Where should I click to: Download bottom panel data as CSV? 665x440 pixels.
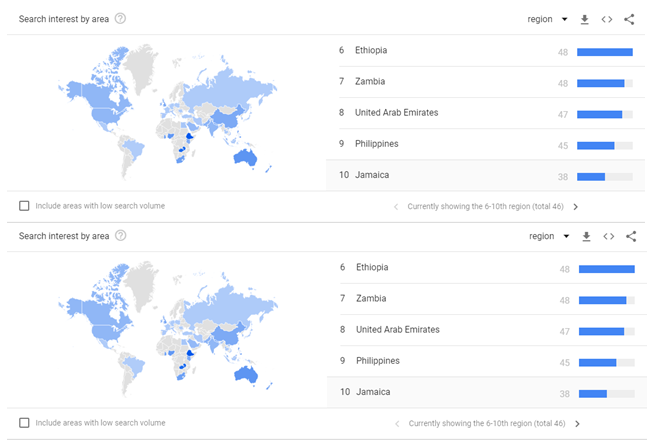pyautogui.click(x=586, y=236)
